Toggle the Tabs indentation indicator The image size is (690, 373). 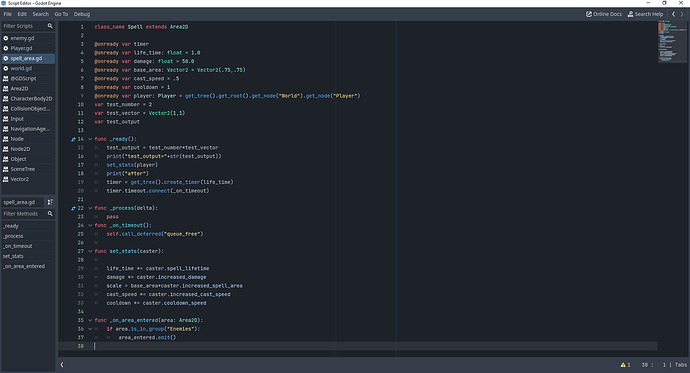coord(681,365)
